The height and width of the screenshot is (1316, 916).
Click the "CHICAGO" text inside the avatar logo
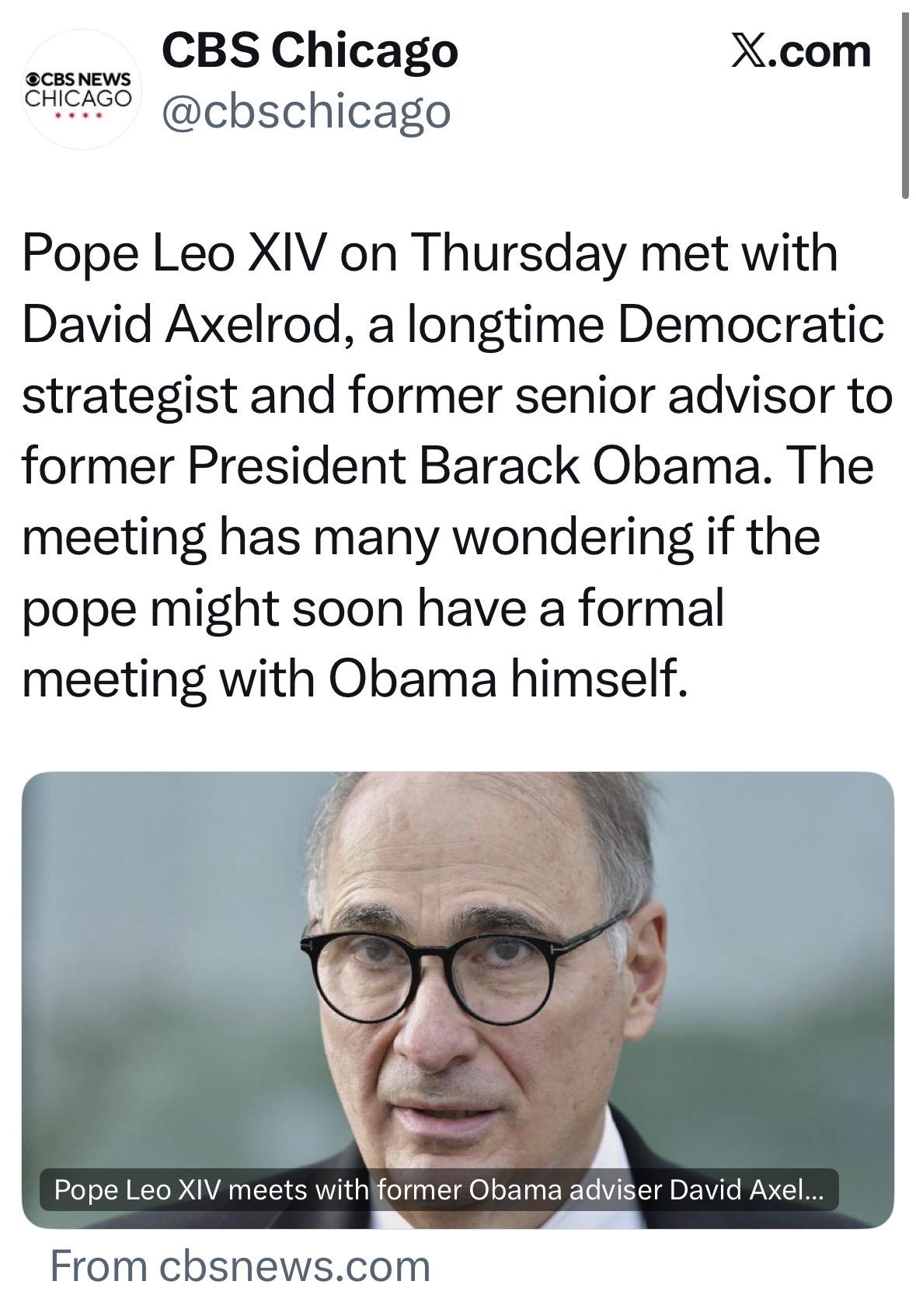(x=78, y=99)
